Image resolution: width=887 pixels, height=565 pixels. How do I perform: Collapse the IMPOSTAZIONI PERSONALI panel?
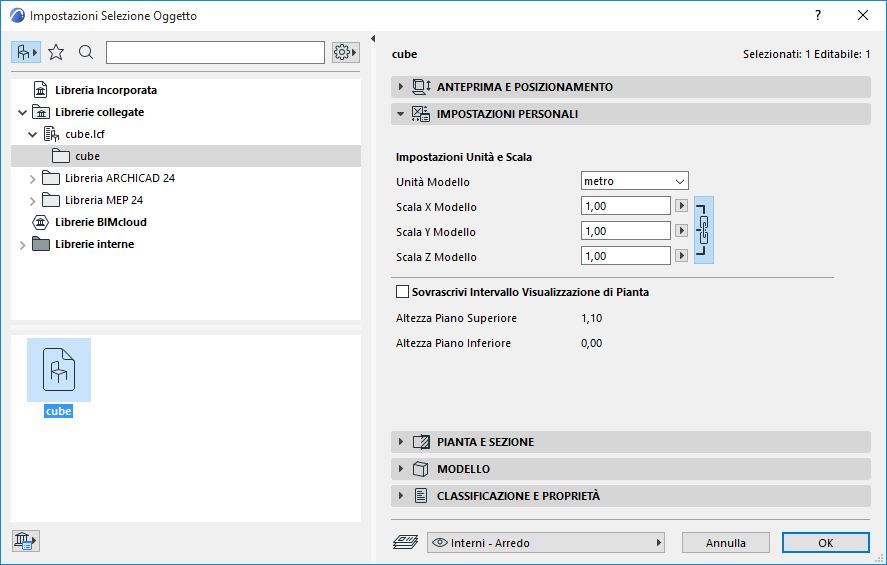coord(401,114)
